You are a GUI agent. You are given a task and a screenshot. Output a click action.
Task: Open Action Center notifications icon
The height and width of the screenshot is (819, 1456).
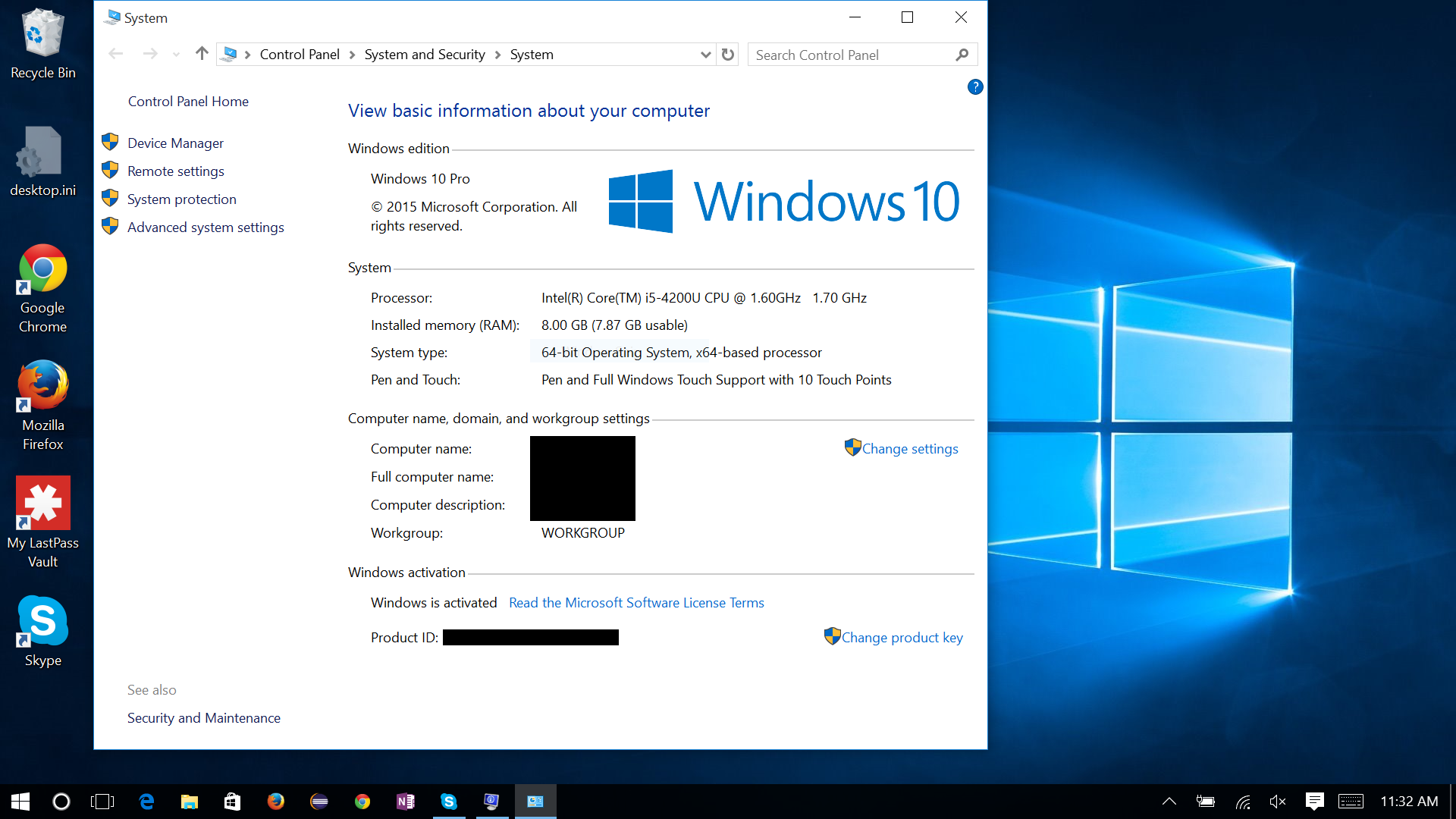coord(1314,802)
